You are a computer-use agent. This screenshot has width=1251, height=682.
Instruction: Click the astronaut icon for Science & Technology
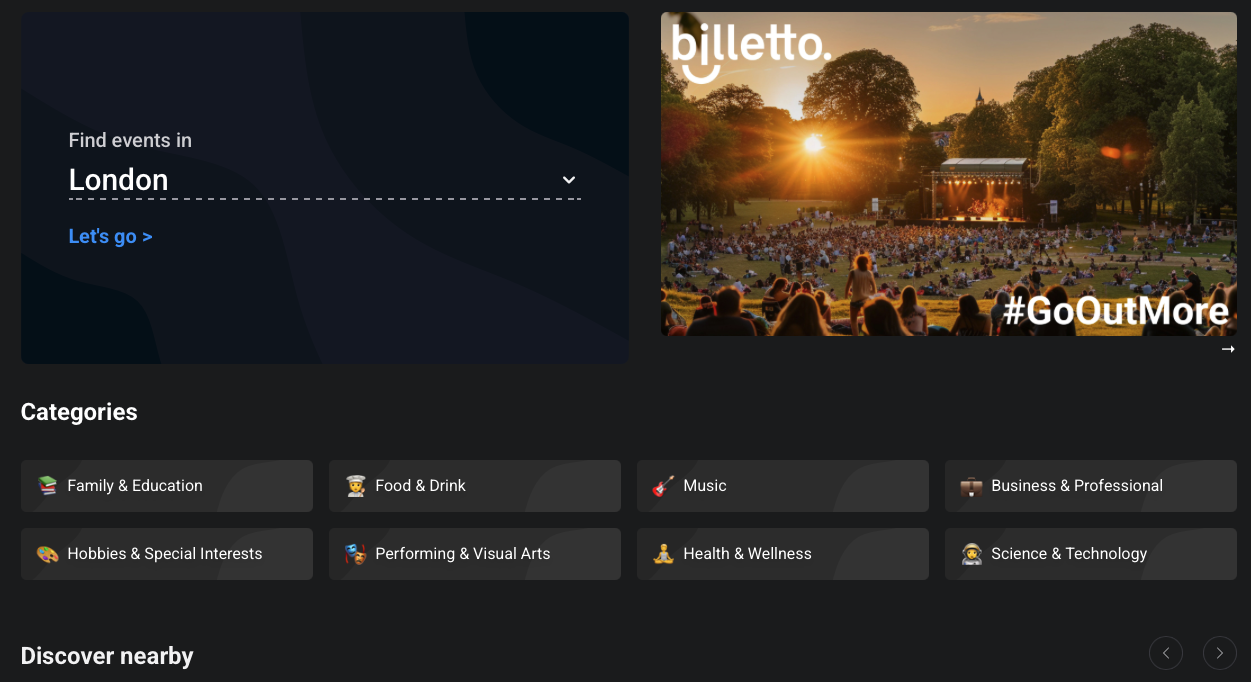[x=971, y=554]
